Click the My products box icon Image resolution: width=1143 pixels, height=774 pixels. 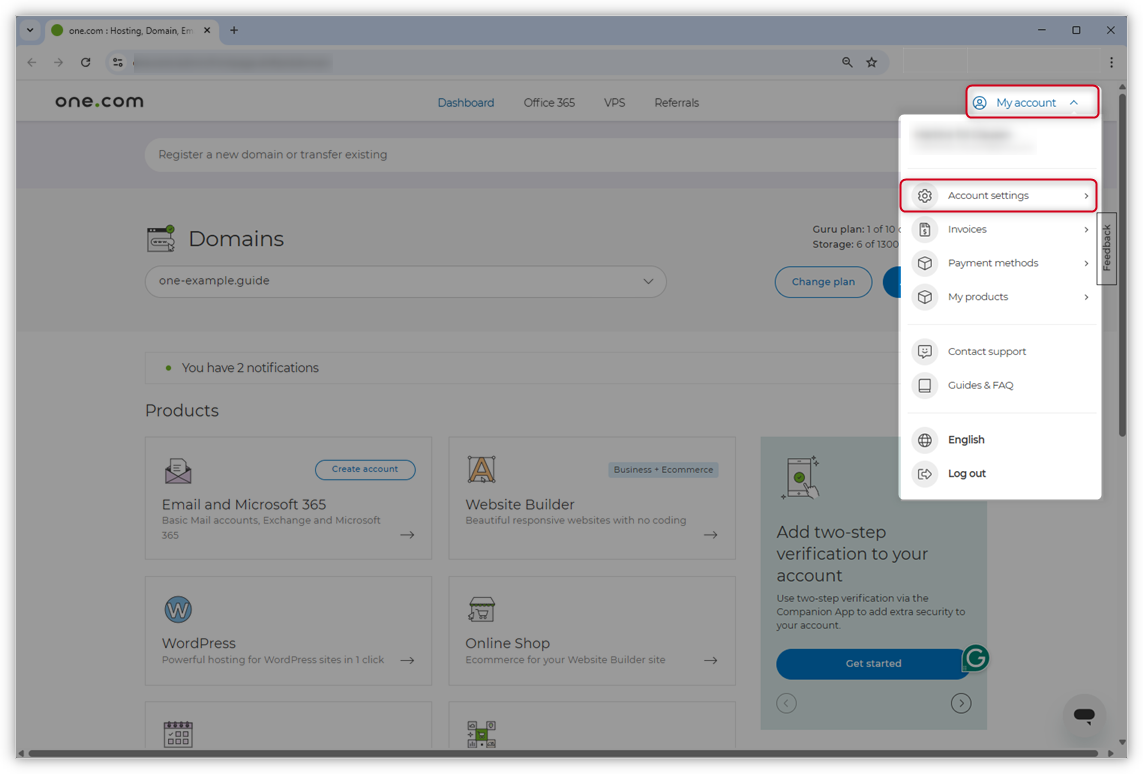click(x=924, y=296)
